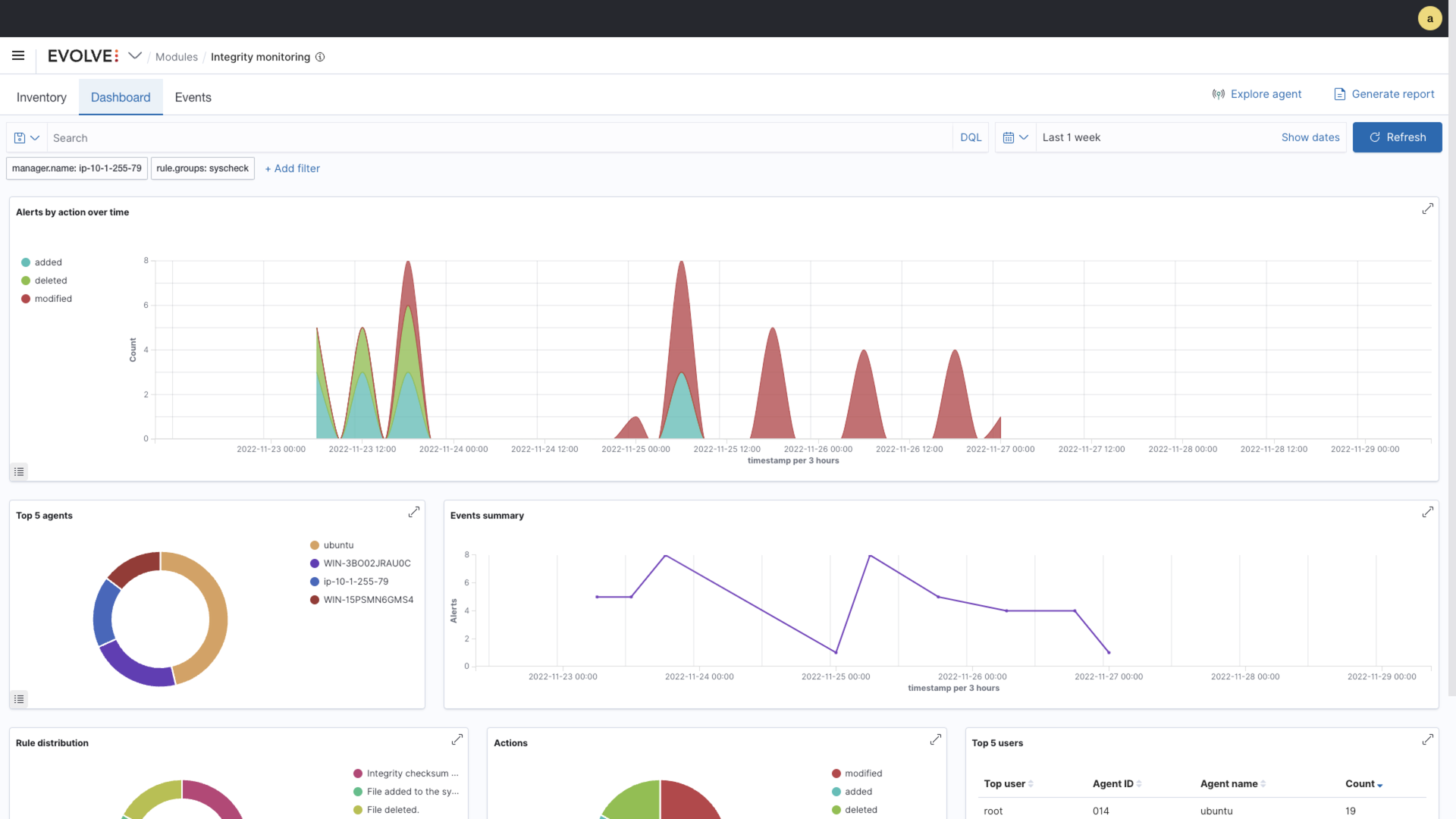Screen dimensions: 1456x819
Task: Click inside the Search input field
Action: tap(303, 137)
